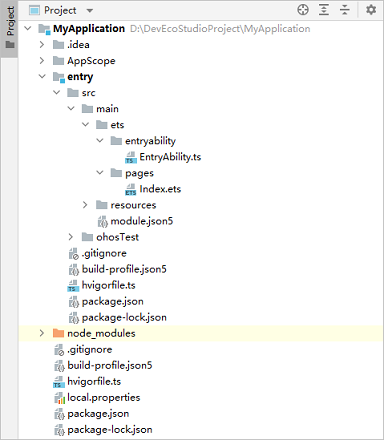Expand the ohosTest folder
The height and width of the screenshot is (440, 384).
pyautogui.click(x=71, y=237)
